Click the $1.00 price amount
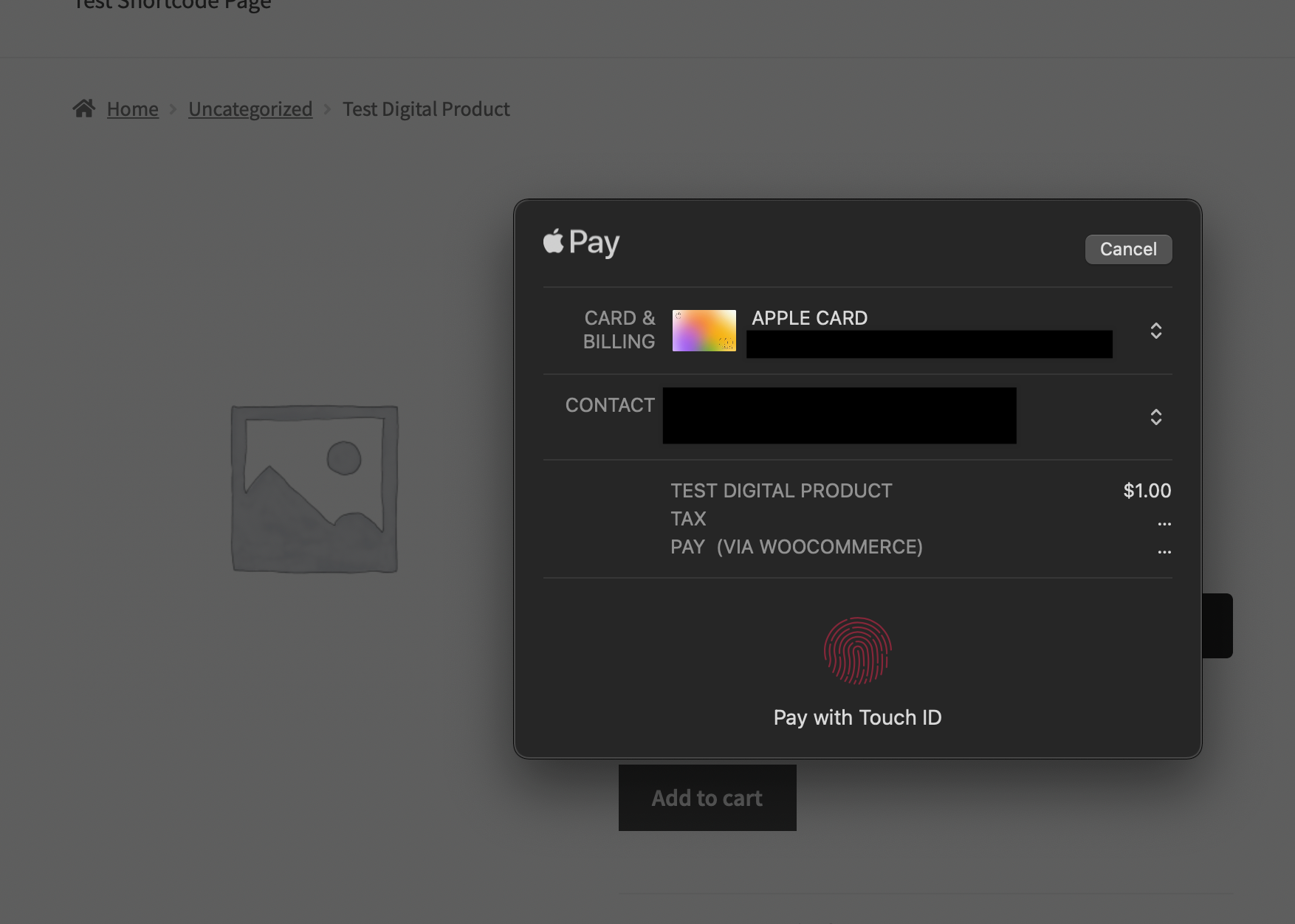1295x924 pixels. (x=1147, y=491)
